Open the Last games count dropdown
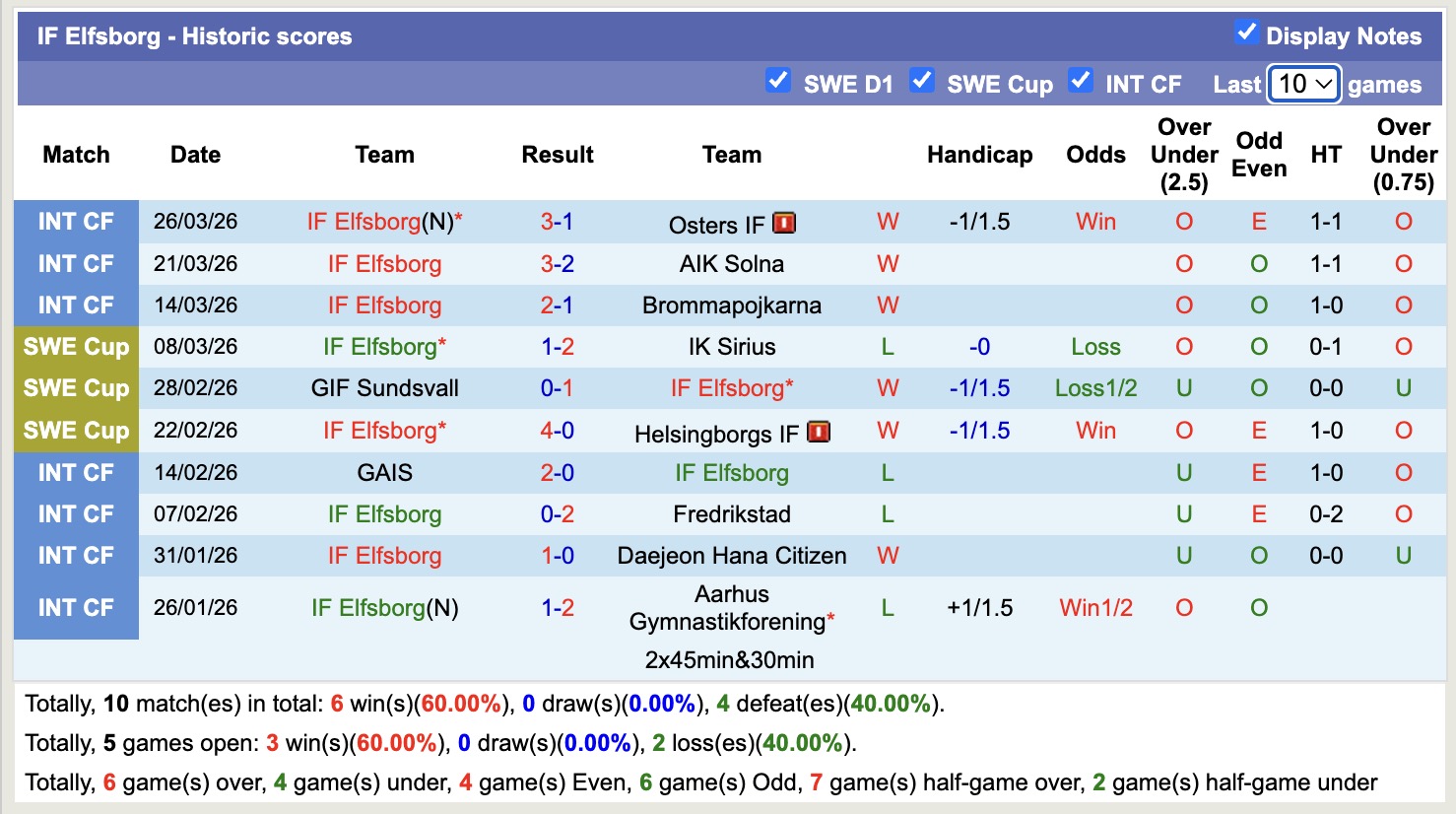1456x814 pixels. 1303,85
